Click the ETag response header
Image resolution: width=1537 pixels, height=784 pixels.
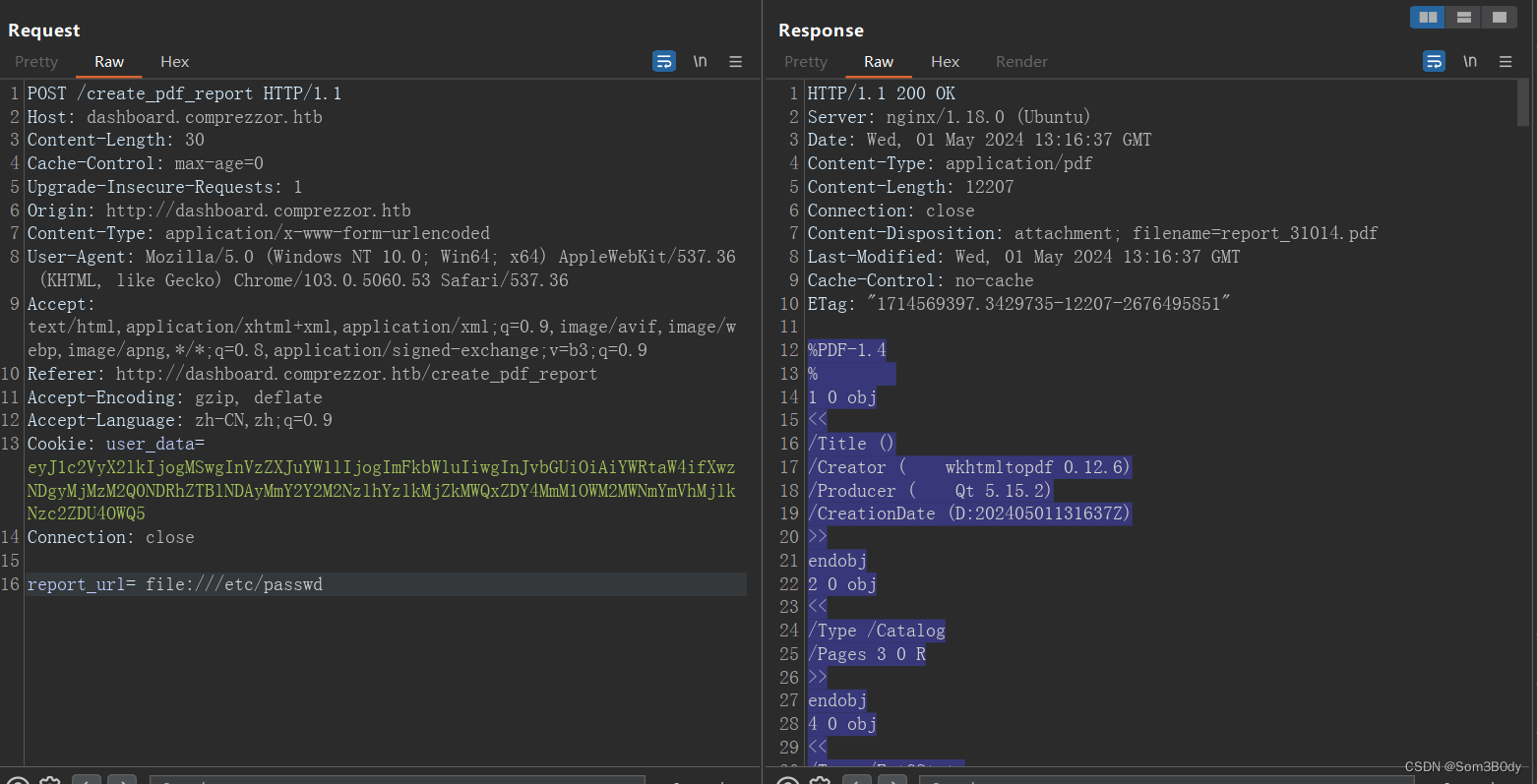pyautogui.click(x=1018, y=304)
